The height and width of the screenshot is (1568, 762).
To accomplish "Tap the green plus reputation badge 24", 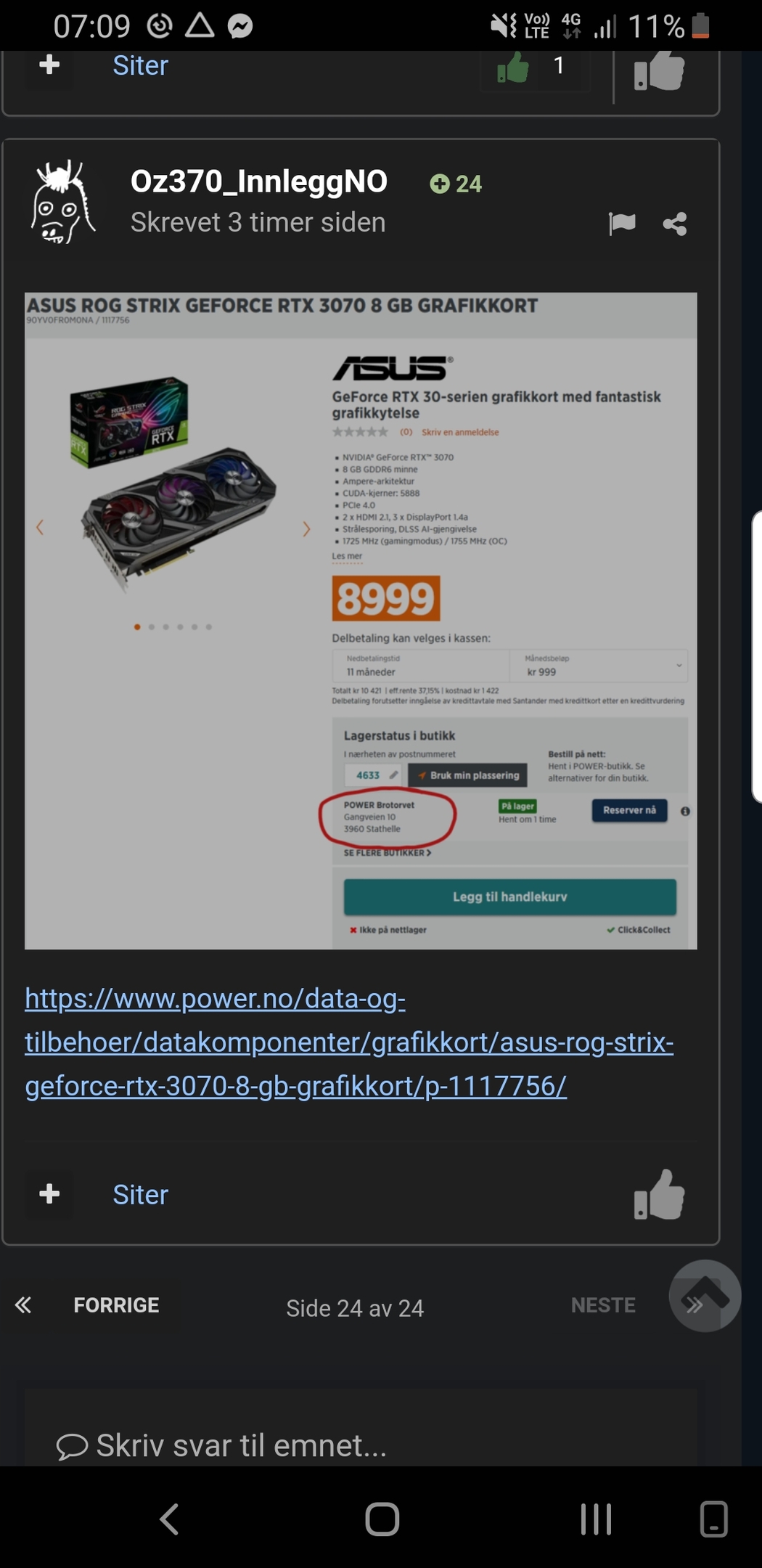I will coord(456,184).
